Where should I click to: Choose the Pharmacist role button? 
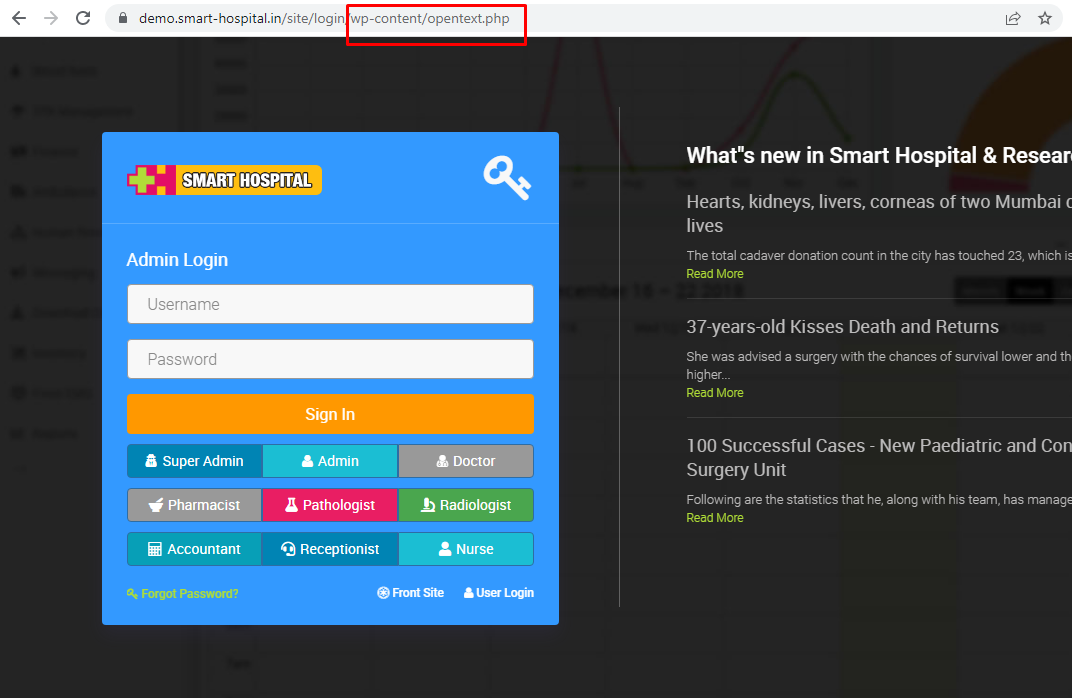[x=195, y=505]
